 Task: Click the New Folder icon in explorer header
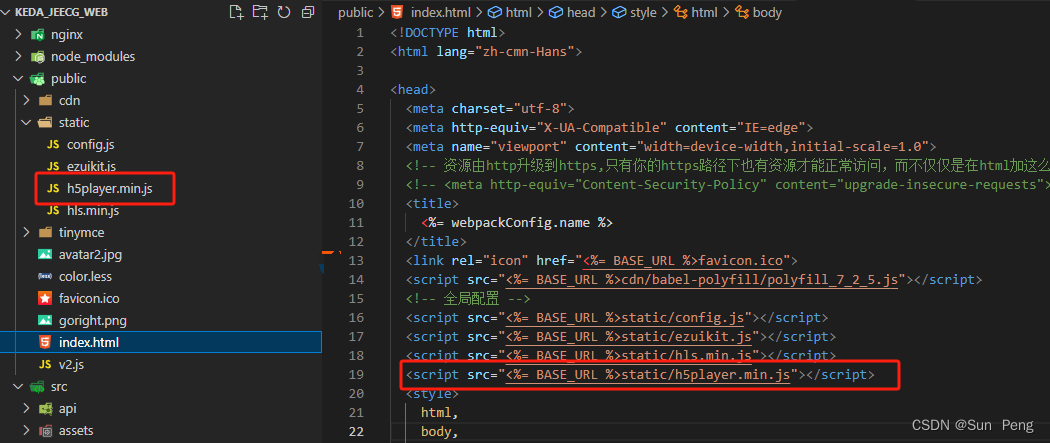[x=260, y=12]
